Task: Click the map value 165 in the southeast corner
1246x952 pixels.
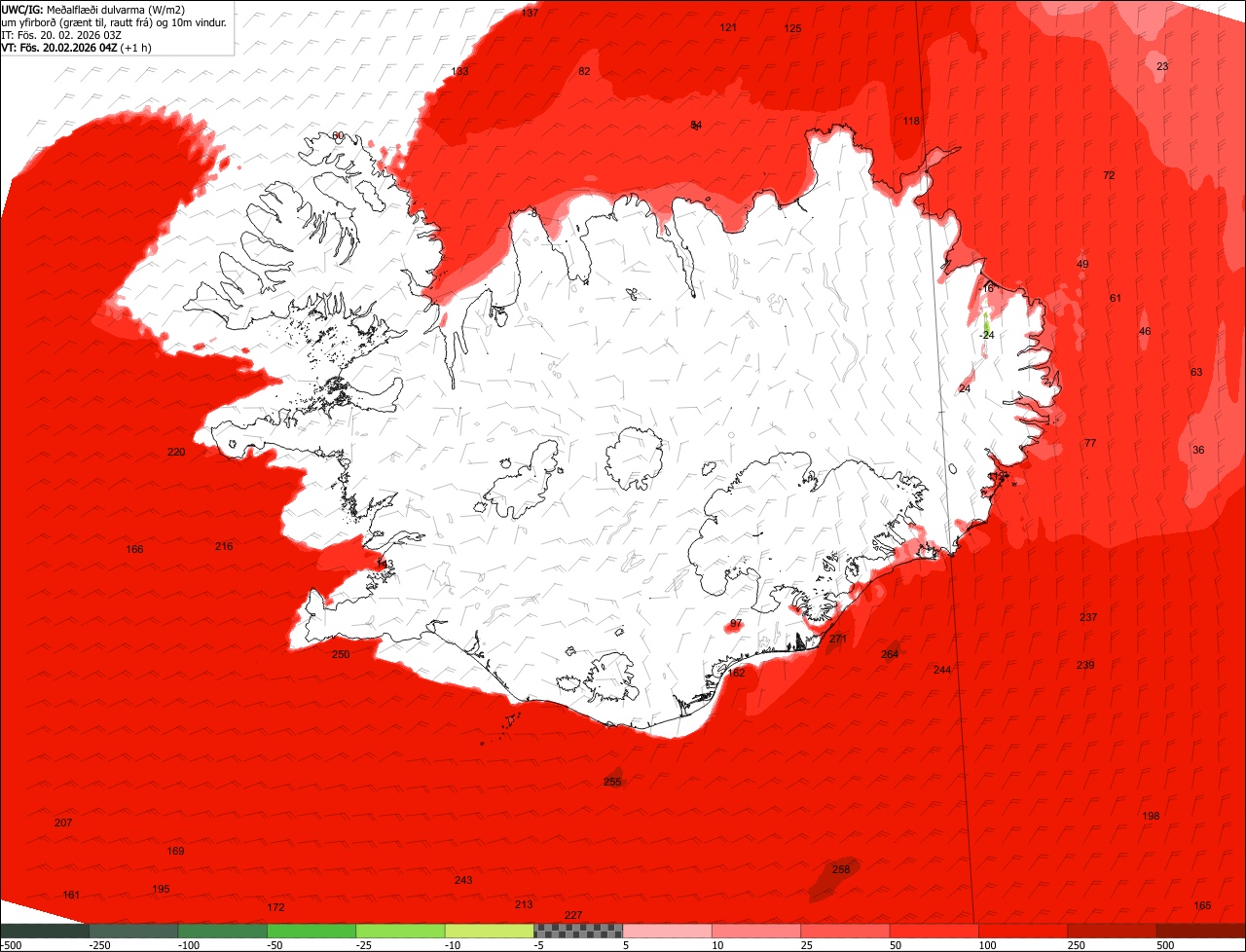Action: click(1202, 905)
